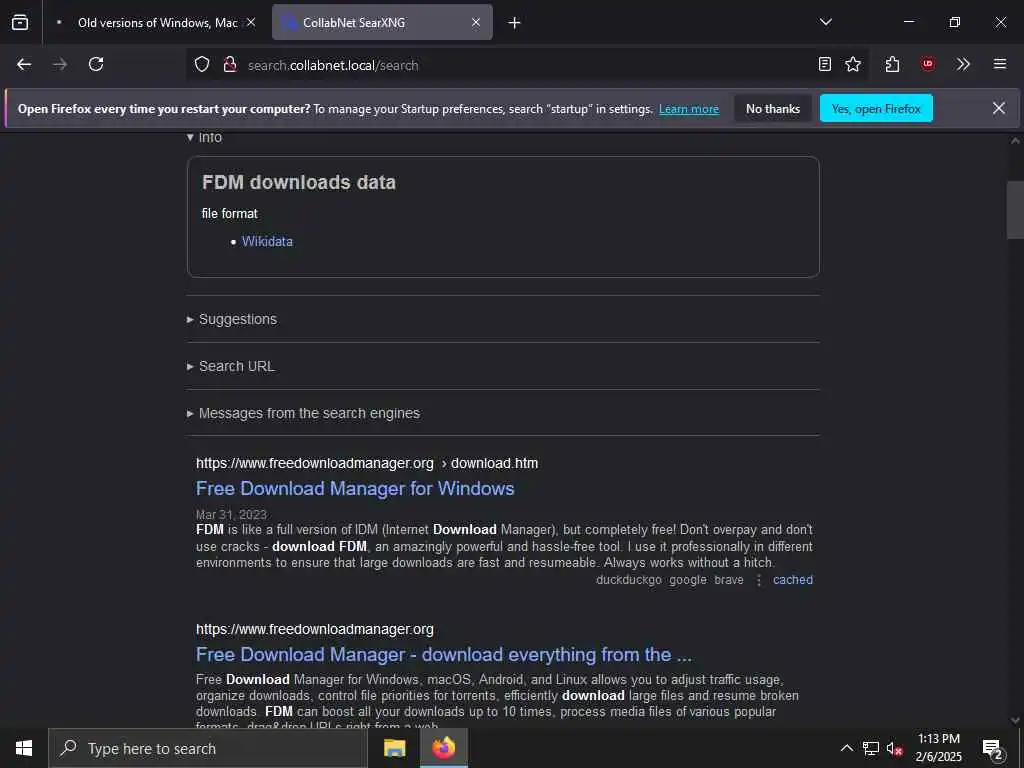Switch to Old versions of Windows tab
This screenshot has width=1024, height=768.
click(157, 23)
